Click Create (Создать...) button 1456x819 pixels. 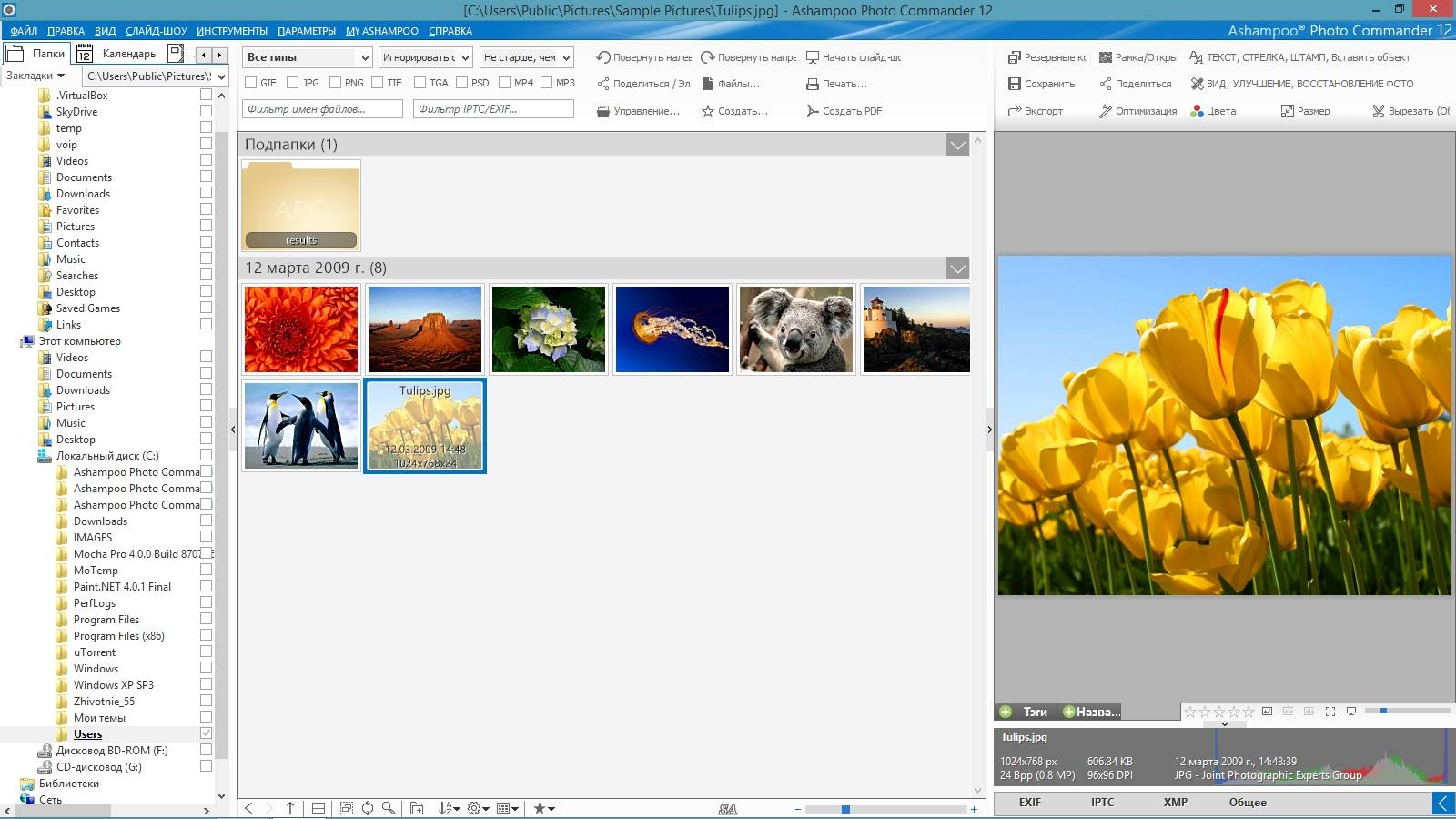pos(734,111)
